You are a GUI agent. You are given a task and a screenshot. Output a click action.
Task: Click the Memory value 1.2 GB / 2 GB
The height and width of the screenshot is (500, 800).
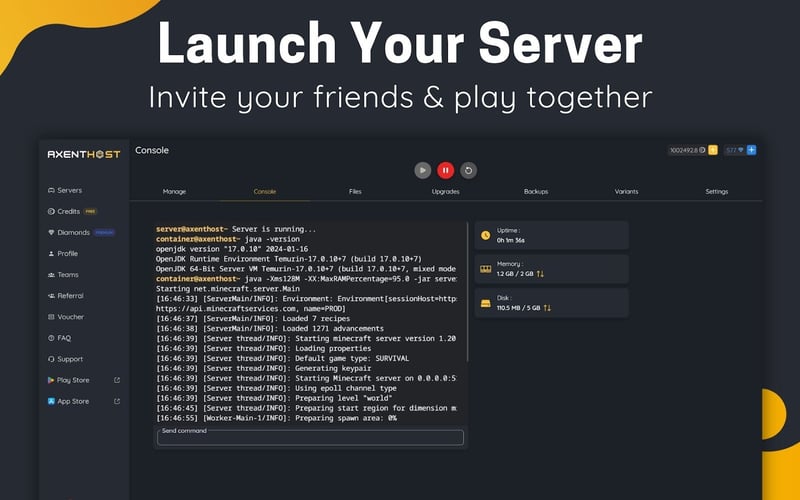[515, 274]
